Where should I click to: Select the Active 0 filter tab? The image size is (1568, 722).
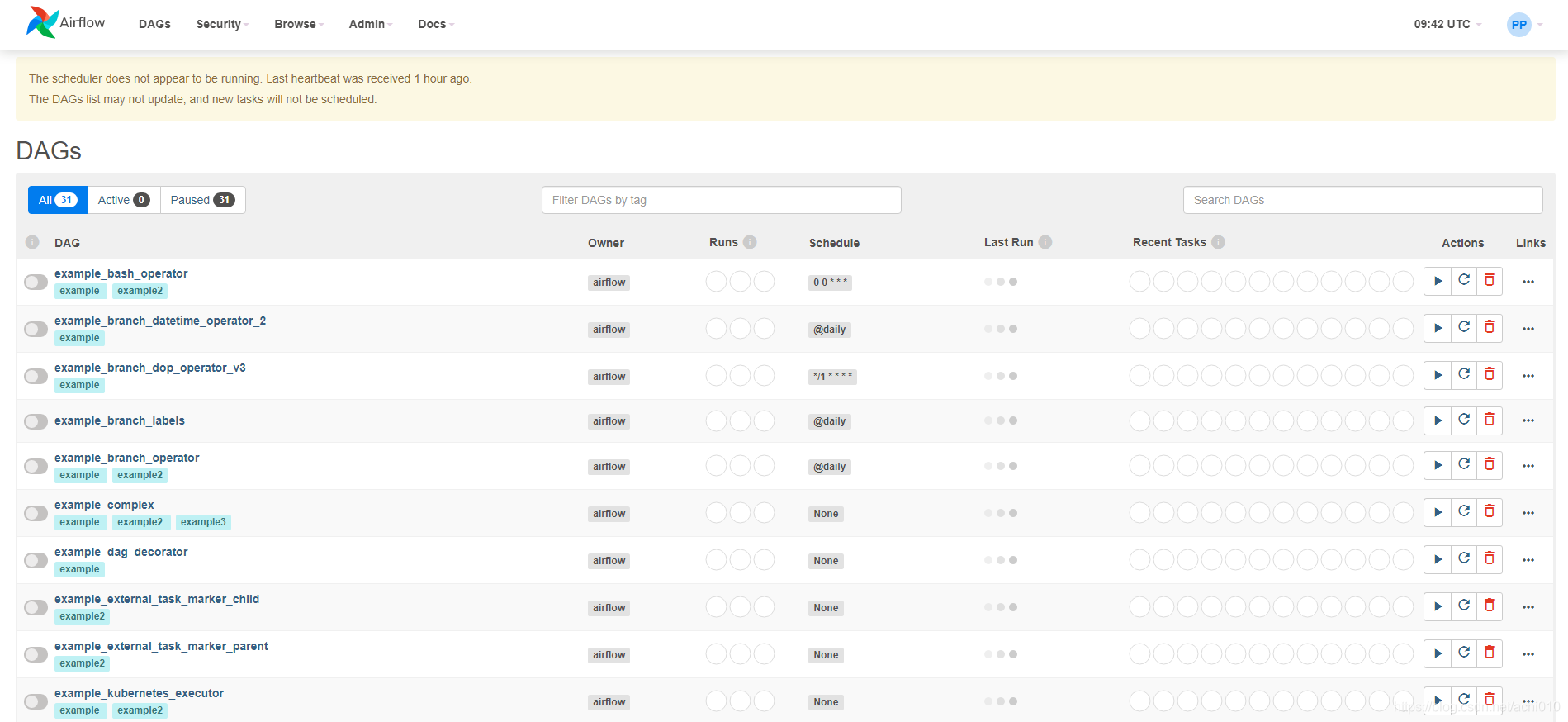point(124,200)
